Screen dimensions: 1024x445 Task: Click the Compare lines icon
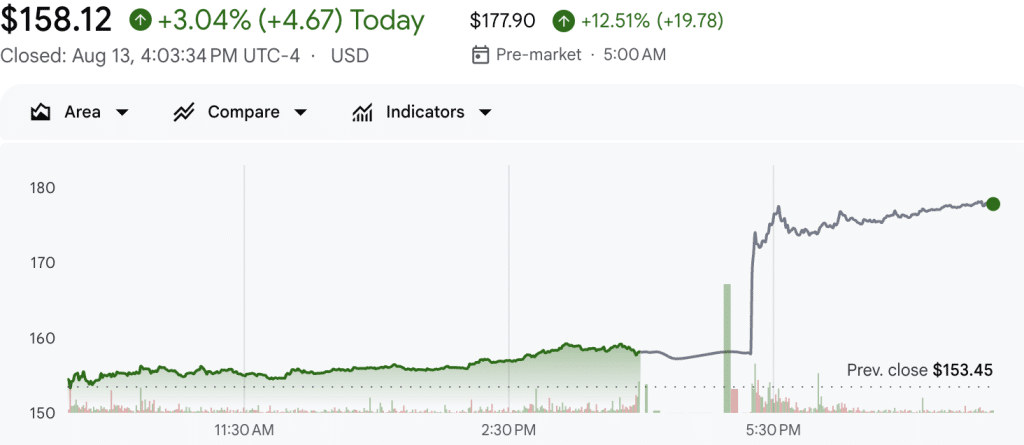184,112
